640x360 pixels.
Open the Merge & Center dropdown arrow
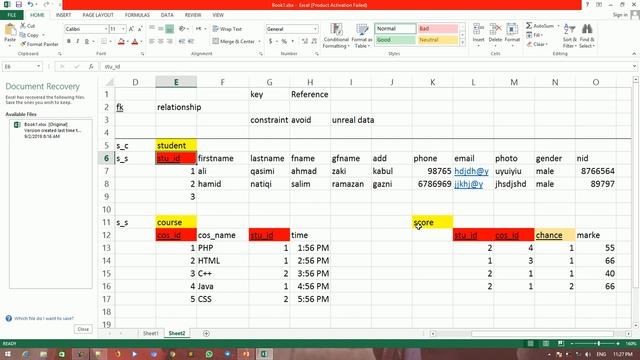[259, 41]
